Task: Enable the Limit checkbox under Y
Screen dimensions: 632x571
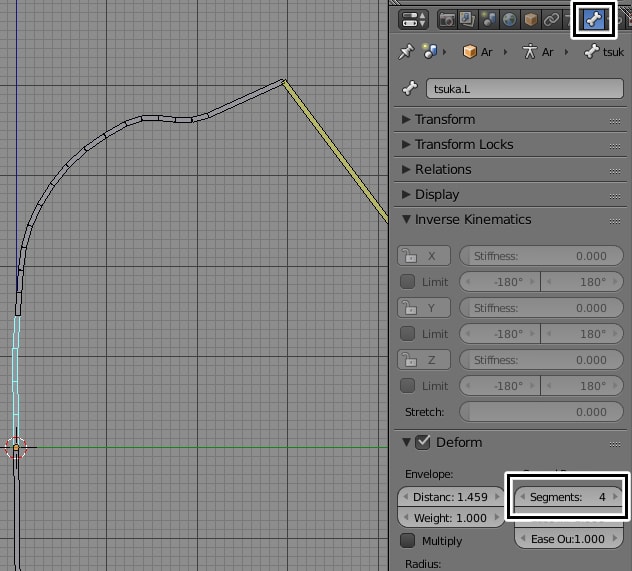Action: [407, 334]
